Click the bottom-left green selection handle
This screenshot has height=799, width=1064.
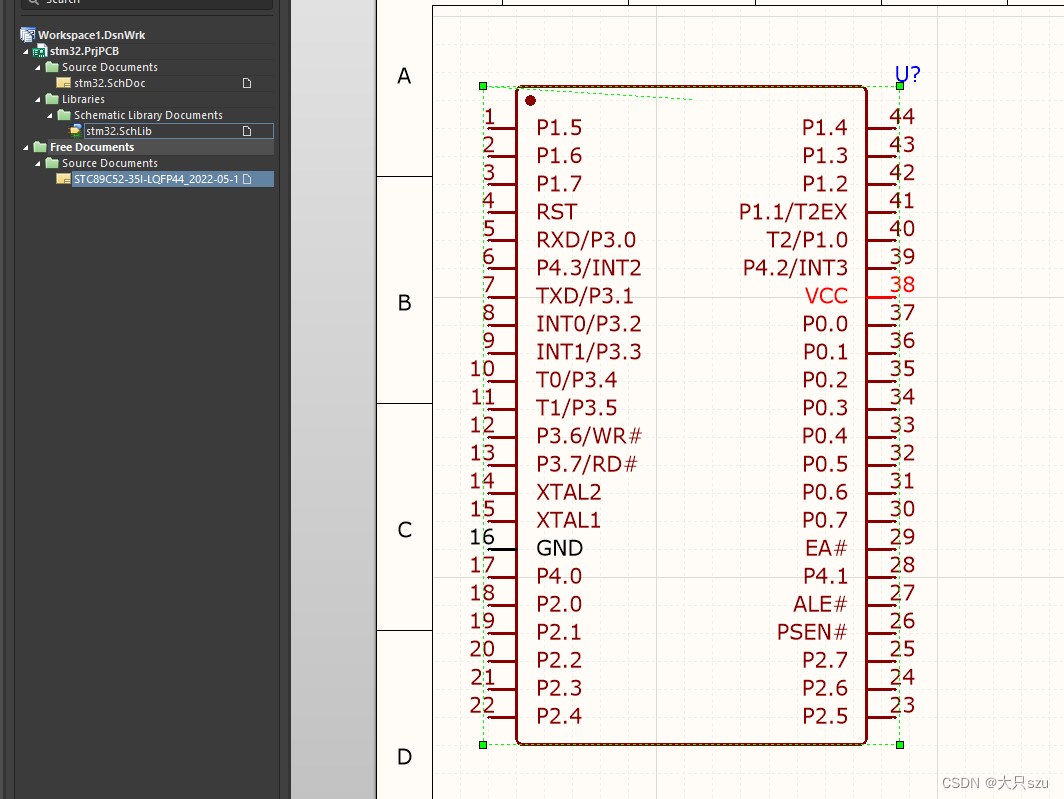[x=483, y=745]
